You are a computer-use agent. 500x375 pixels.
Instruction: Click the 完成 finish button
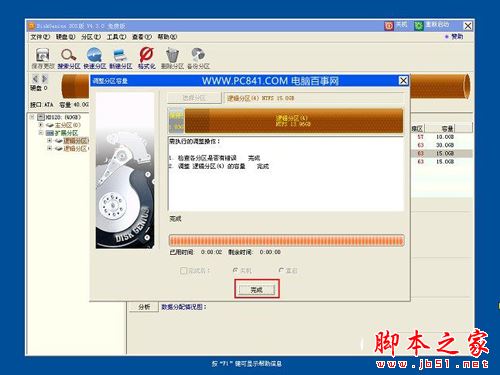[x=257, y=290]
